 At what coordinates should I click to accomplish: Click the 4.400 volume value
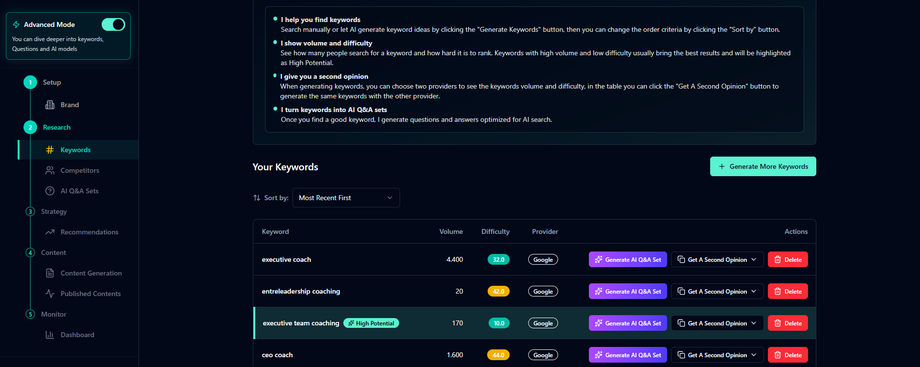click(x=454, y=260)
